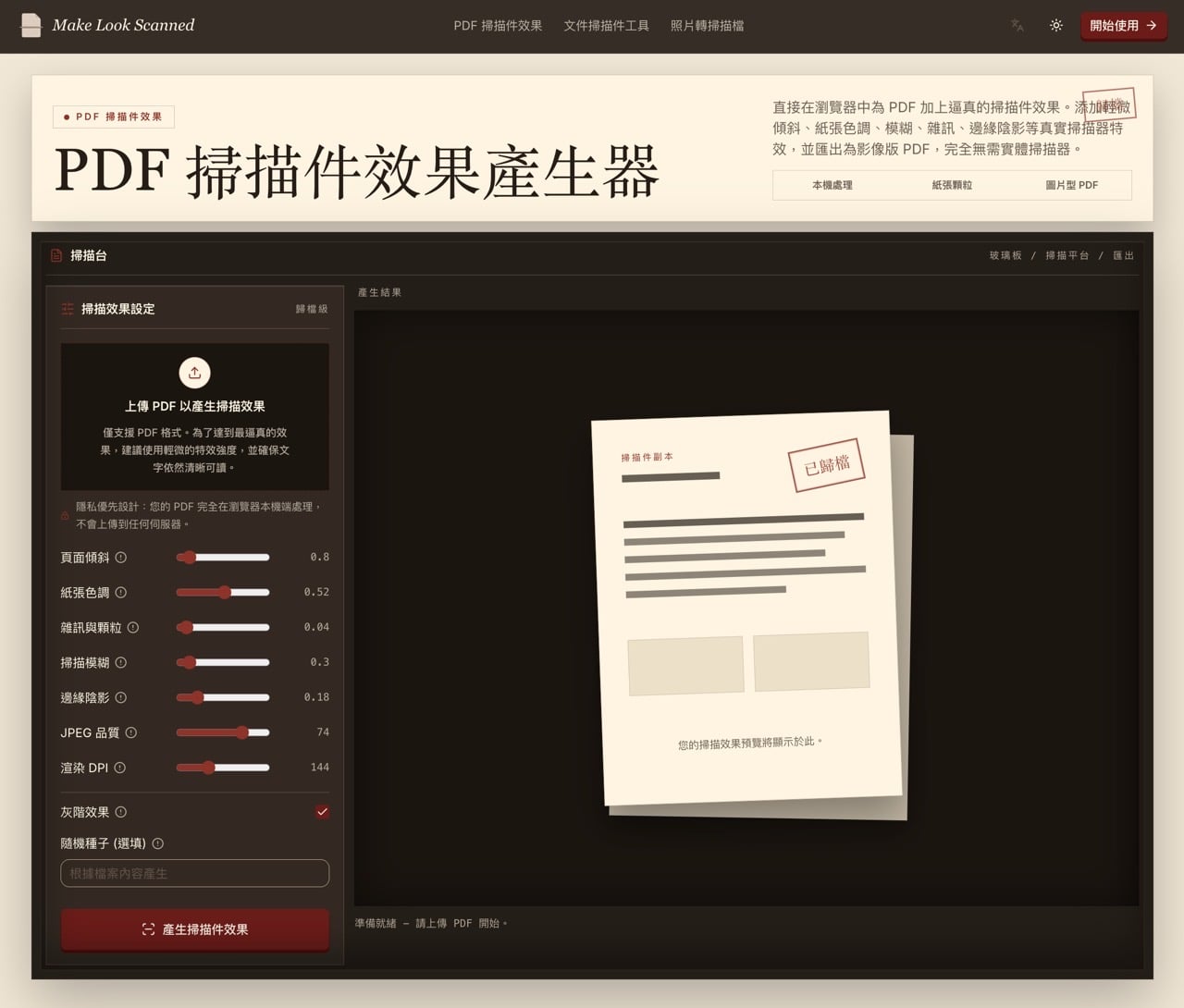This screenshot has height=1008, width=1184.
Task: Show info tooltip for 隨機種子
Action: coord(158,843)
